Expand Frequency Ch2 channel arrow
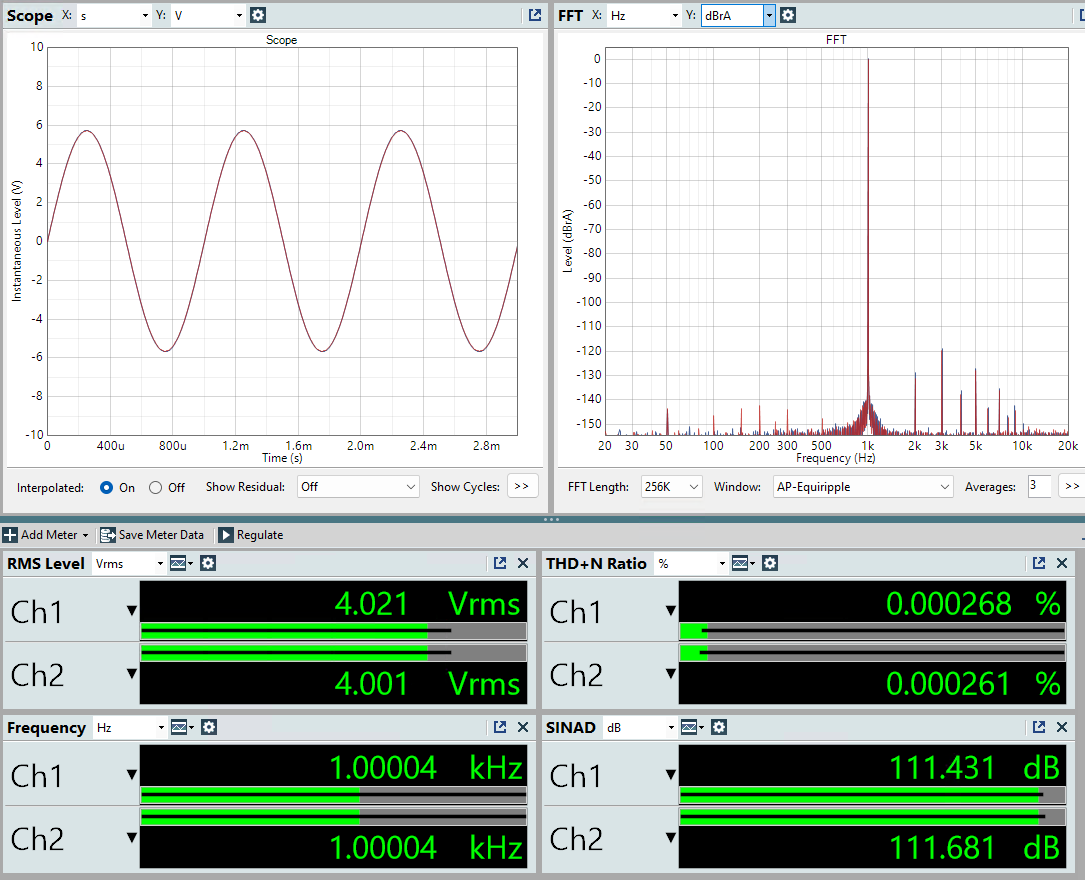1085x880 pixels. pos(131,837)
